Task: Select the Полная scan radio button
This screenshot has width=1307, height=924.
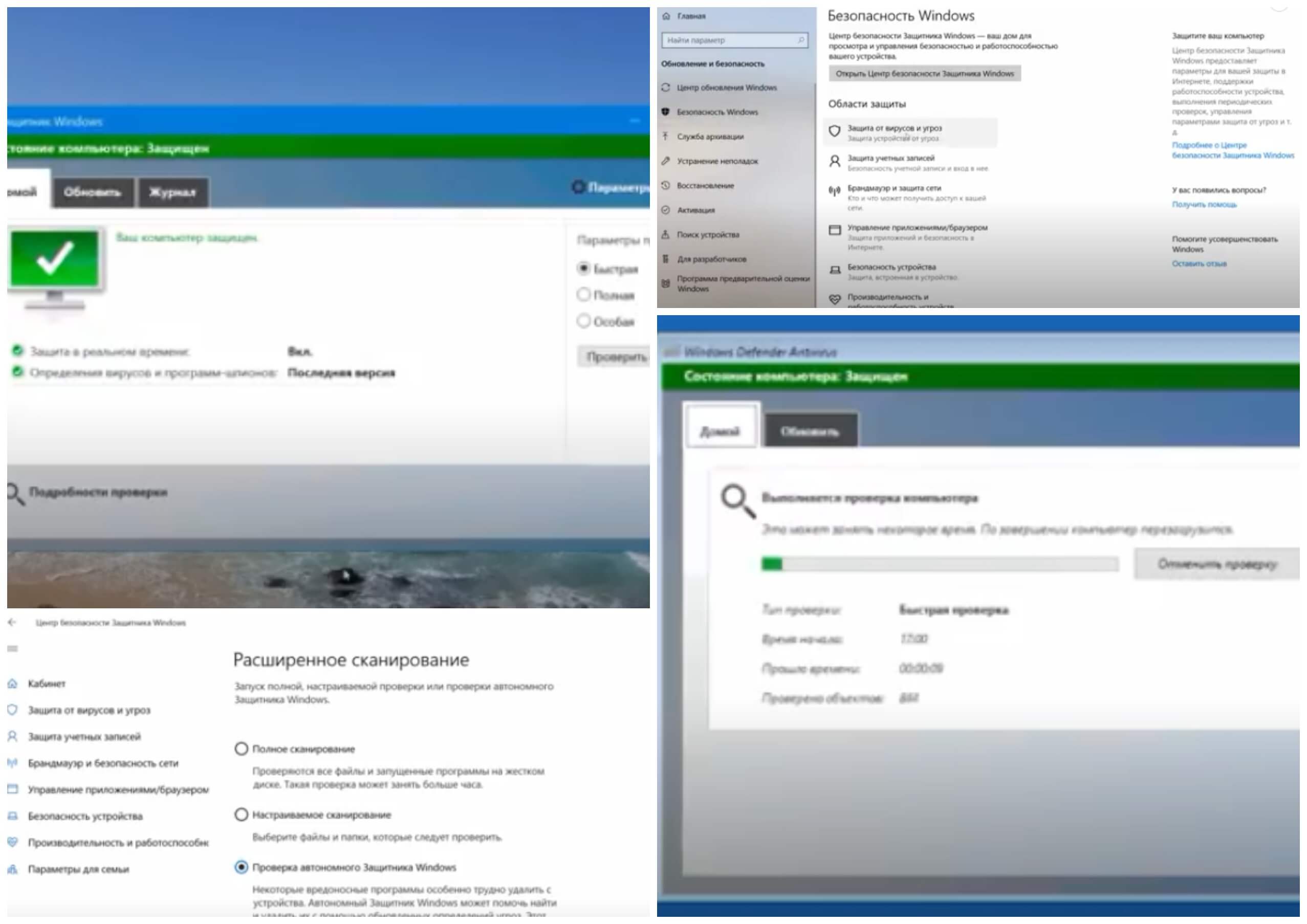Action: click(583, 295)
